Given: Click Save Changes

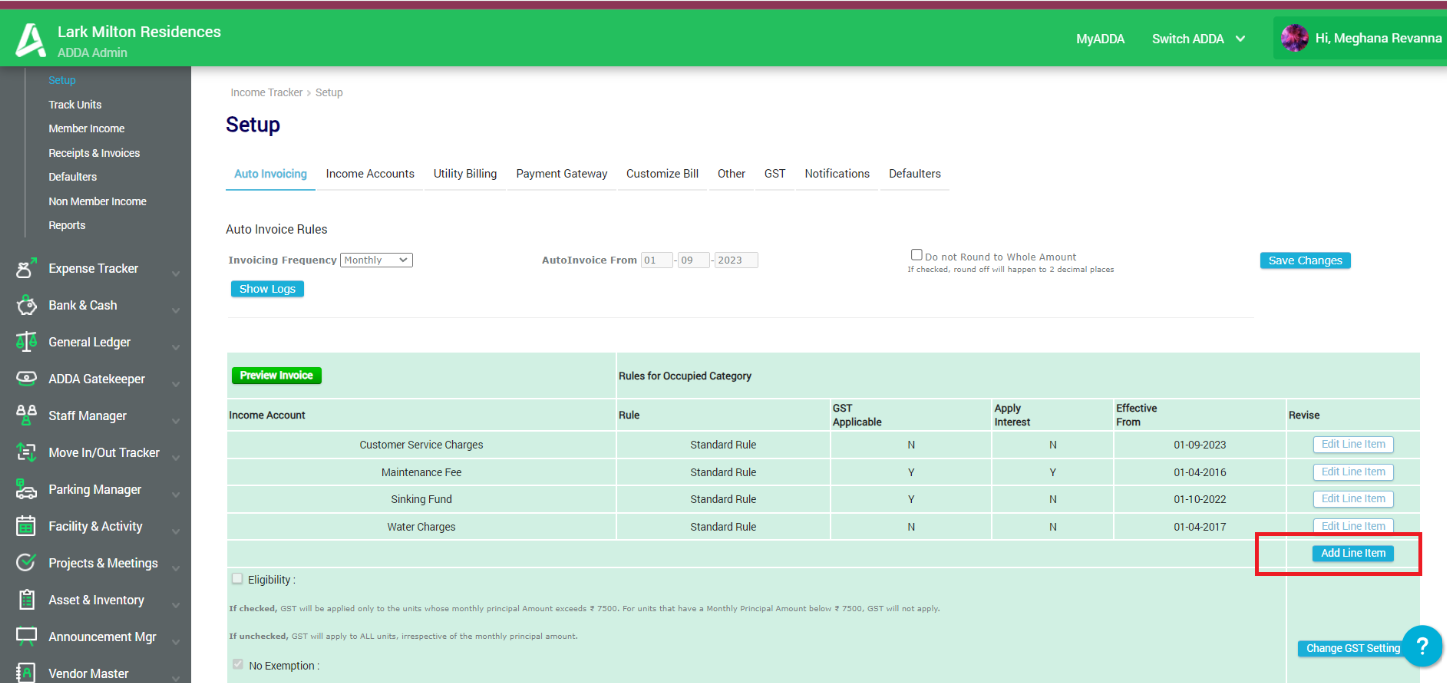Looking at the screenshot, I should 1305,259.
